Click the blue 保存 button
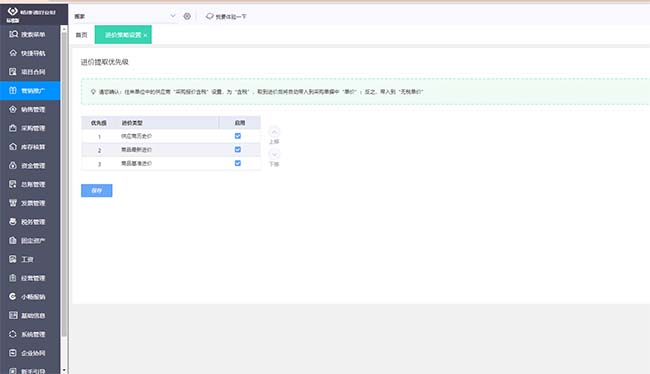The image size is (650, 374). [97, 190]
